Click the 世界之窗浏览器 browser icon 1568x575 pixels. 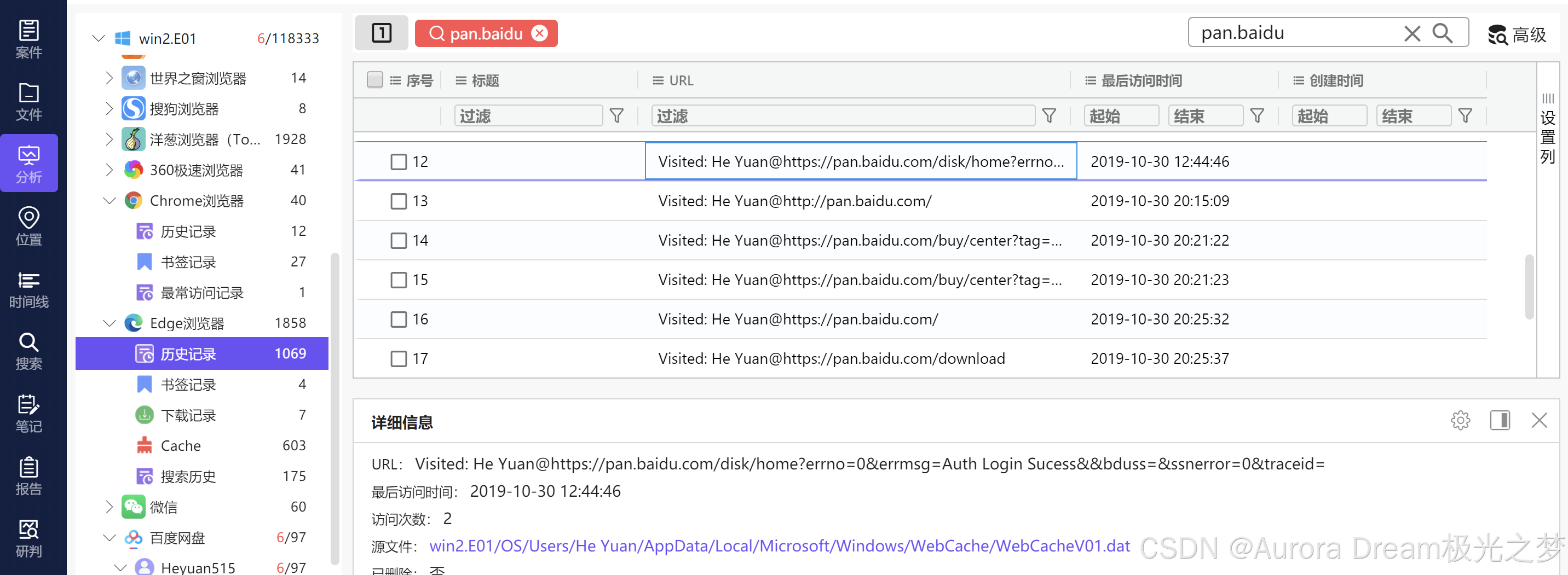(133, 78)
